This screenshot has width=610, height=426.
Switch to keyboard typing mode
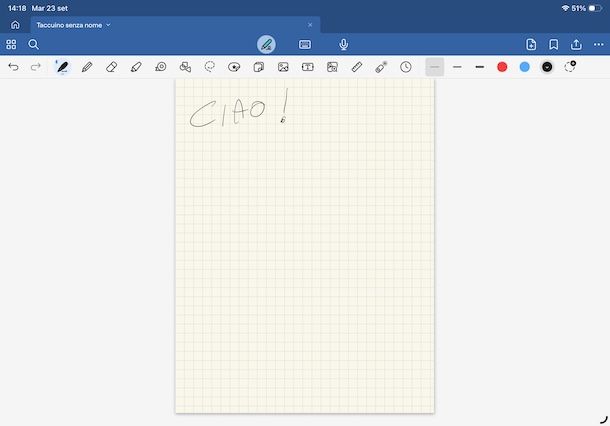(305, 44)
